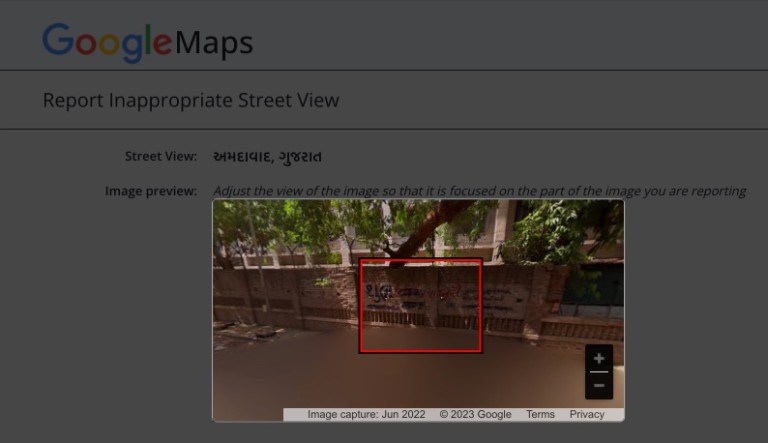This screenshot has width=768, height=443.
Task: Click the divider line between zoom buttons
Action: [598, 372]
